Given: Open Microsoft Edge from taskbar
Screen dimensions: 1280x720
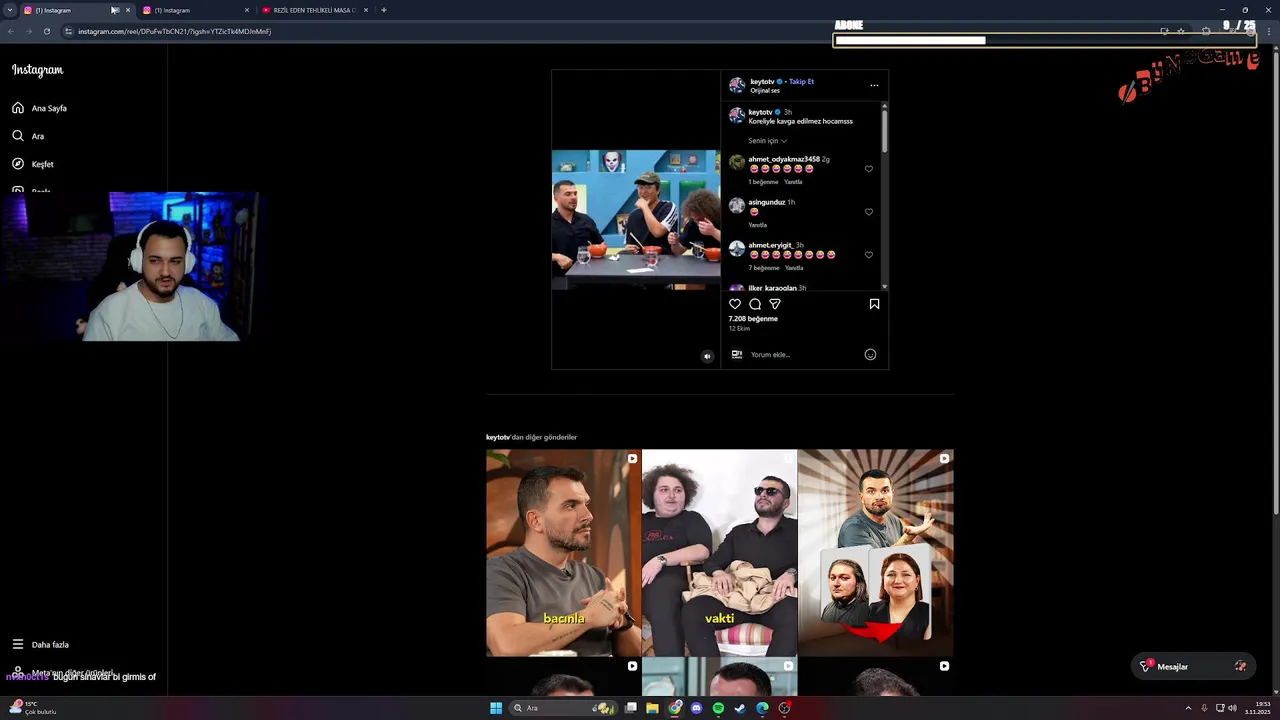Looking at the screenshot, I should point(762,708).
